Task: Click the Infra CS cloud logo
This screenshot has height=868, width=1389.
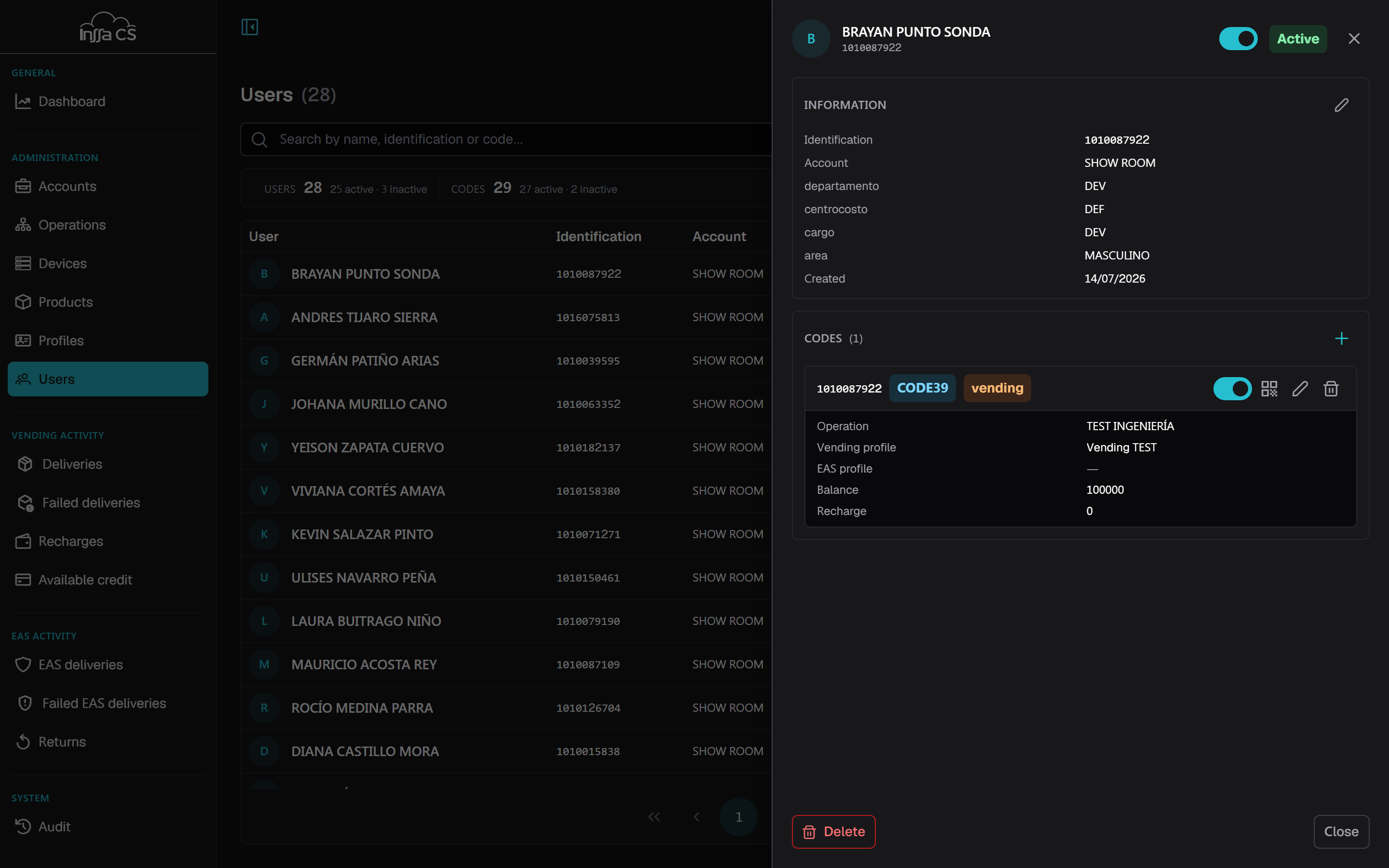Action: 108,27
